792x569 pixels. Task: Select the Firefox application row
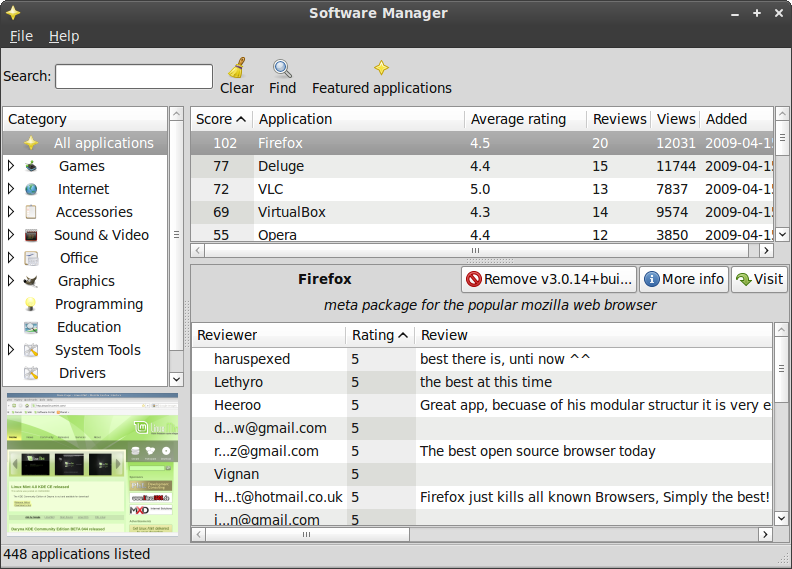481,143
